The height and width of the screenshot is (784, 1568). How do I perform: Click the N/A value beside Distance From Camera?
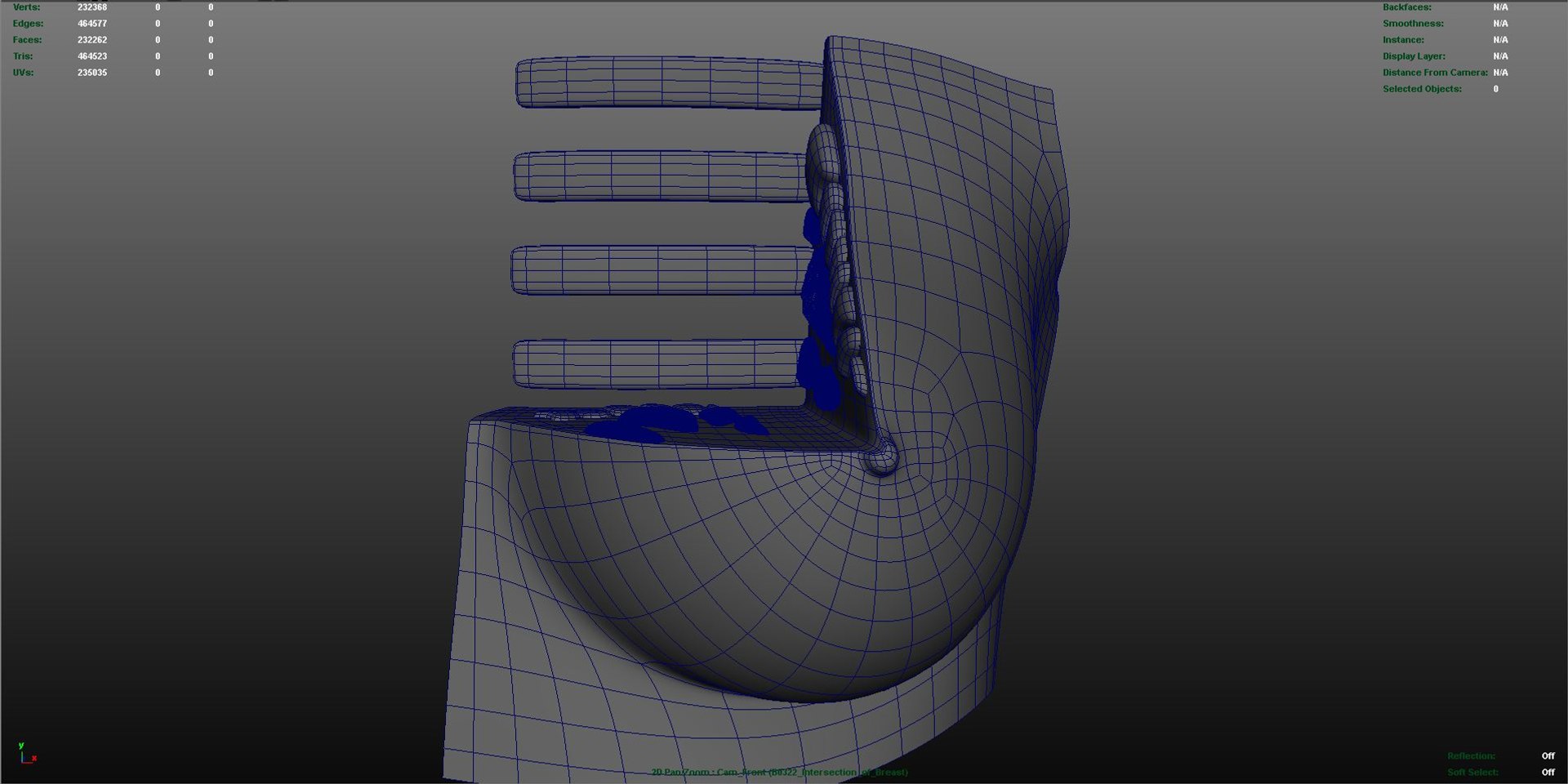(1500, 73)
